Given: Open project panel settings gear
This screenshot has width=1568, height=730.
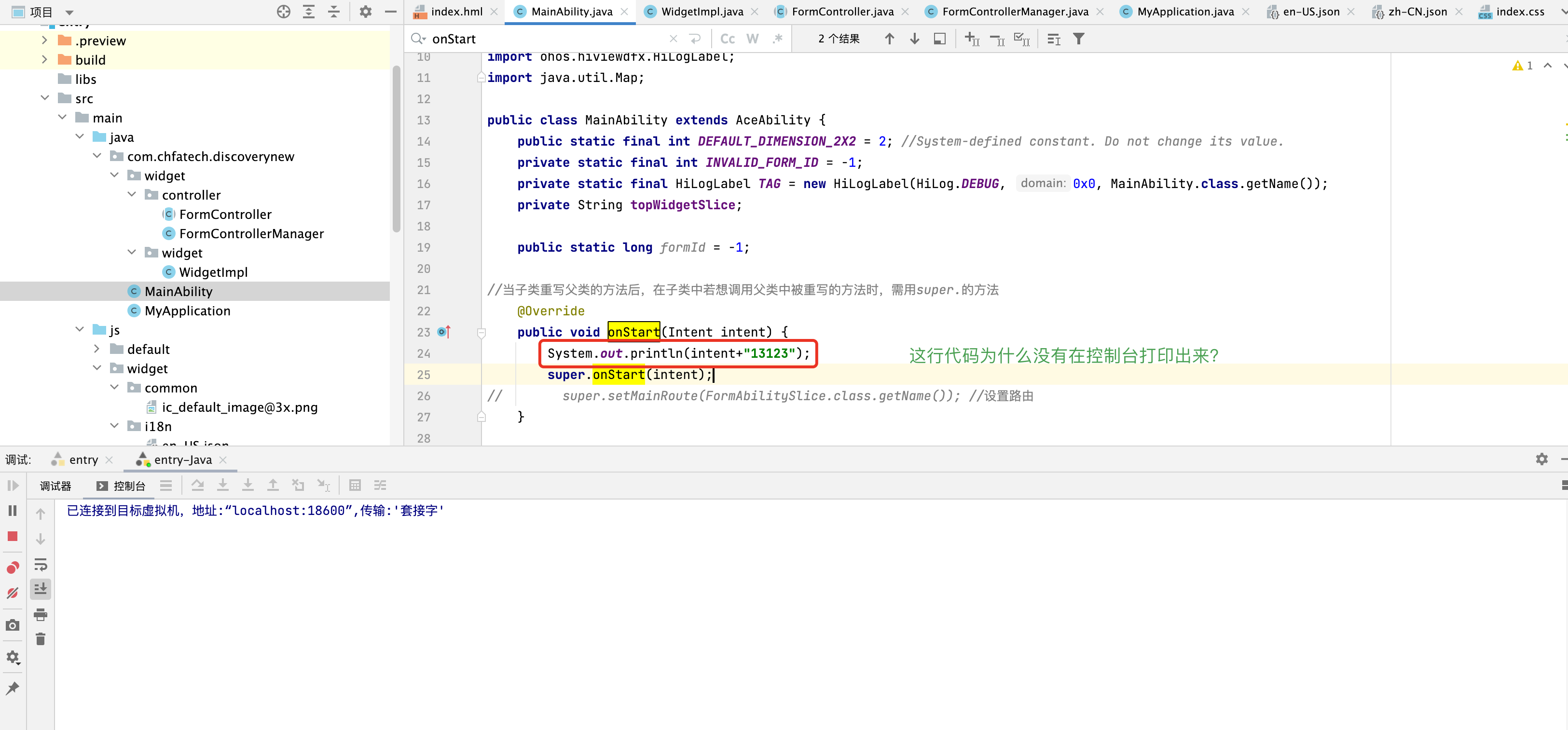Looking at the screenshot, I should 365,12.
